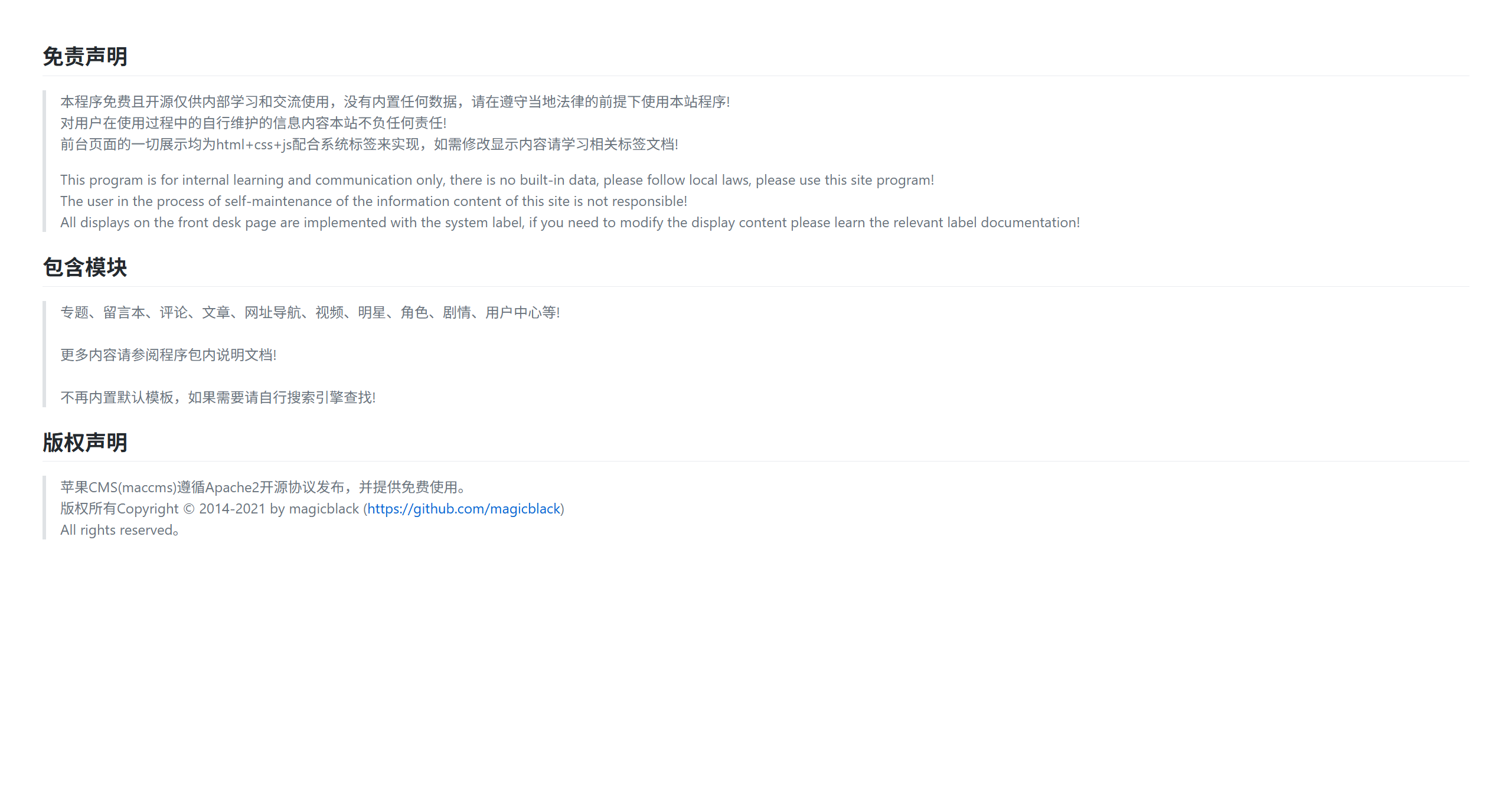Screen dimensions: 1512x795
Task: Click the word 'magicblack' before the link
Action: (324, 509)
